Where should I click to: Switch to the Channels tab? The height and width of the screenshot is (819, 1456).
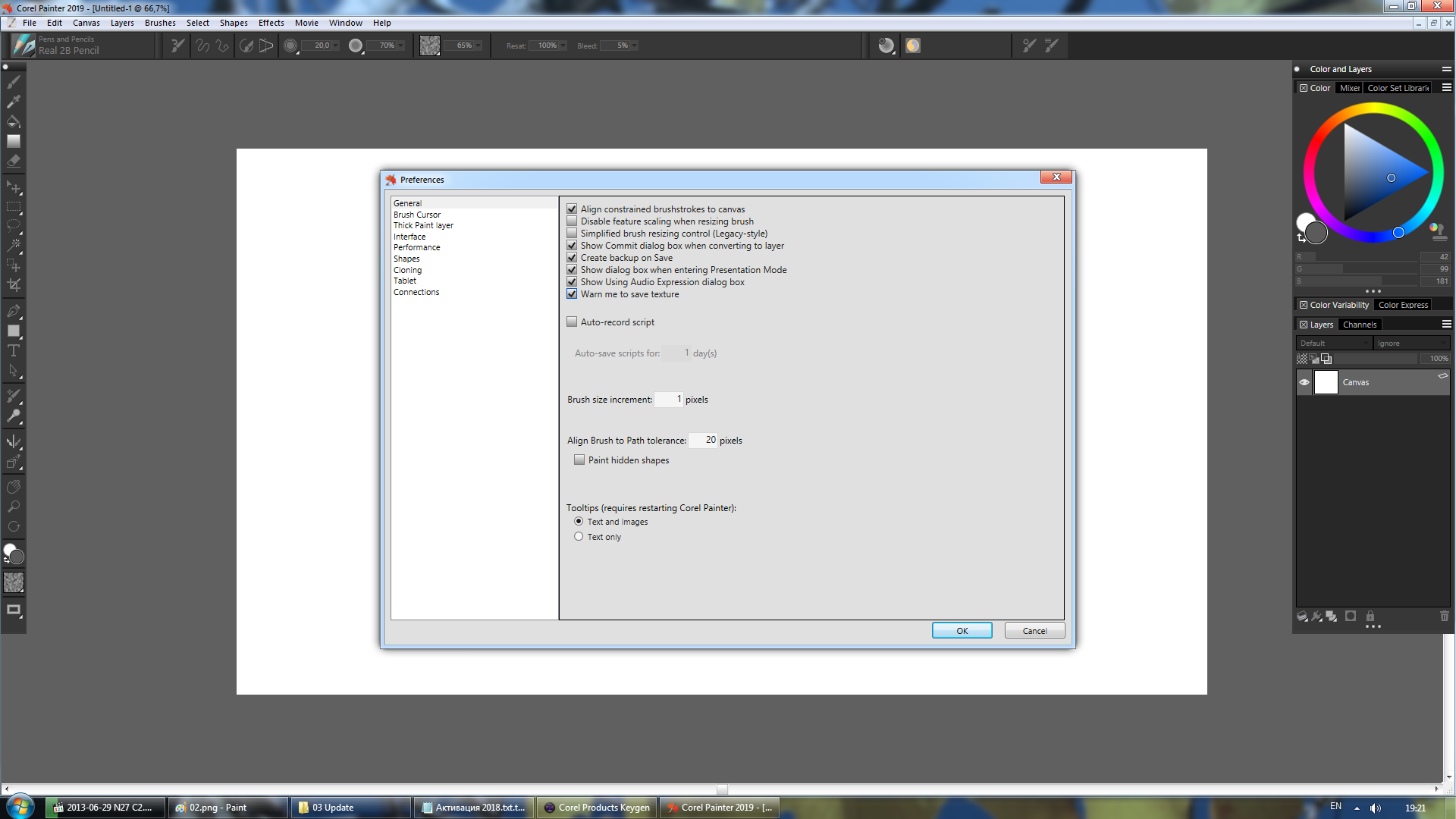pyautogui.click(x=1359, y=325)
